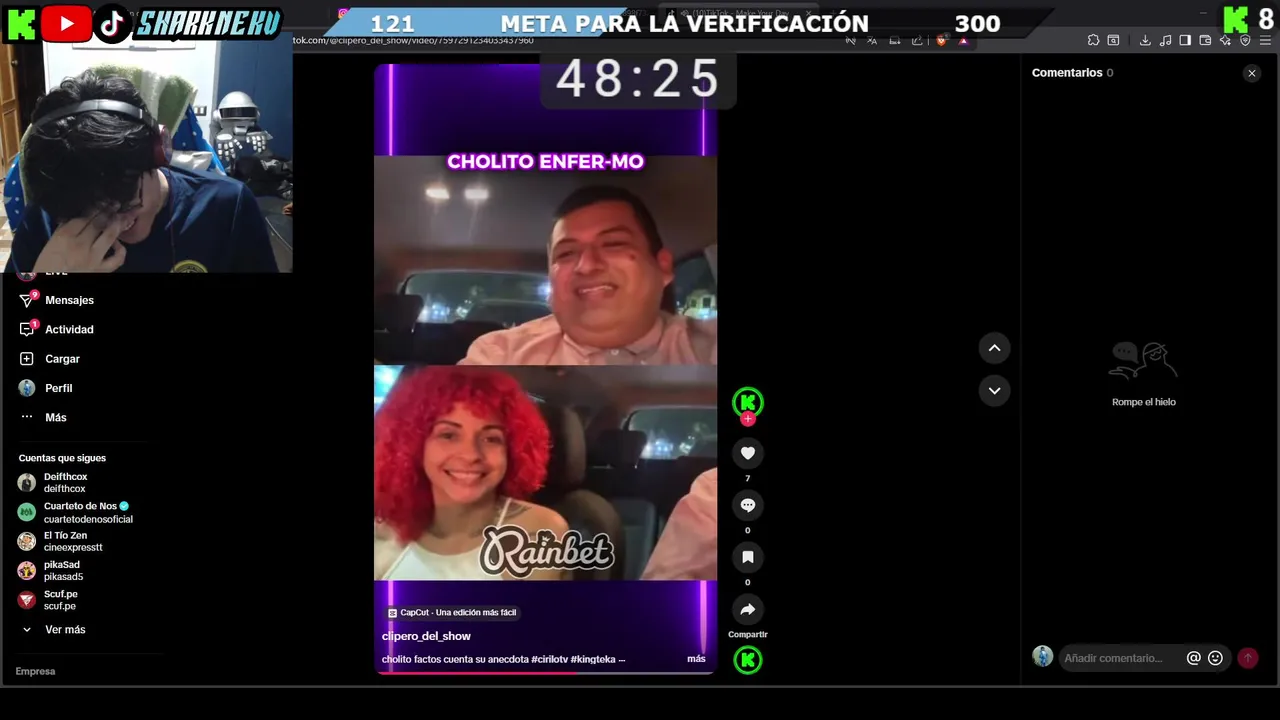
Task: Bookmark the video with the save icon
Action: click(747, 557)
